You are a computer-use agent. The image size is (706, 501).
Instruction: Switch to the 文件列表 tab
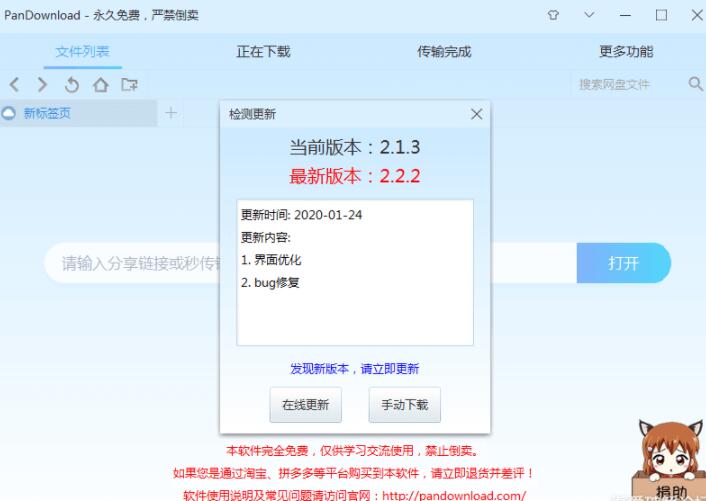82,52
